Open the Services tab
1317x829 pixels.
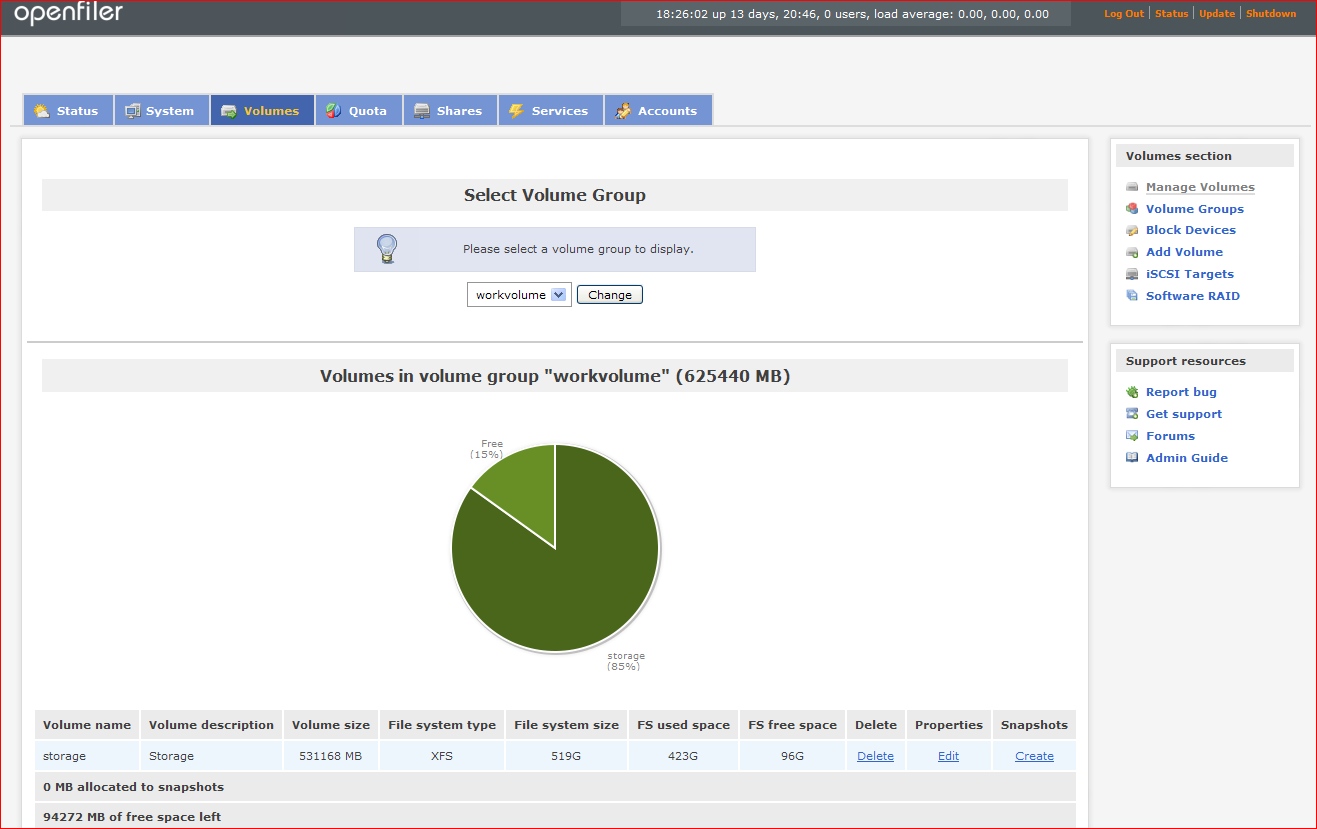pyautogui.click(x=550, y=111)
